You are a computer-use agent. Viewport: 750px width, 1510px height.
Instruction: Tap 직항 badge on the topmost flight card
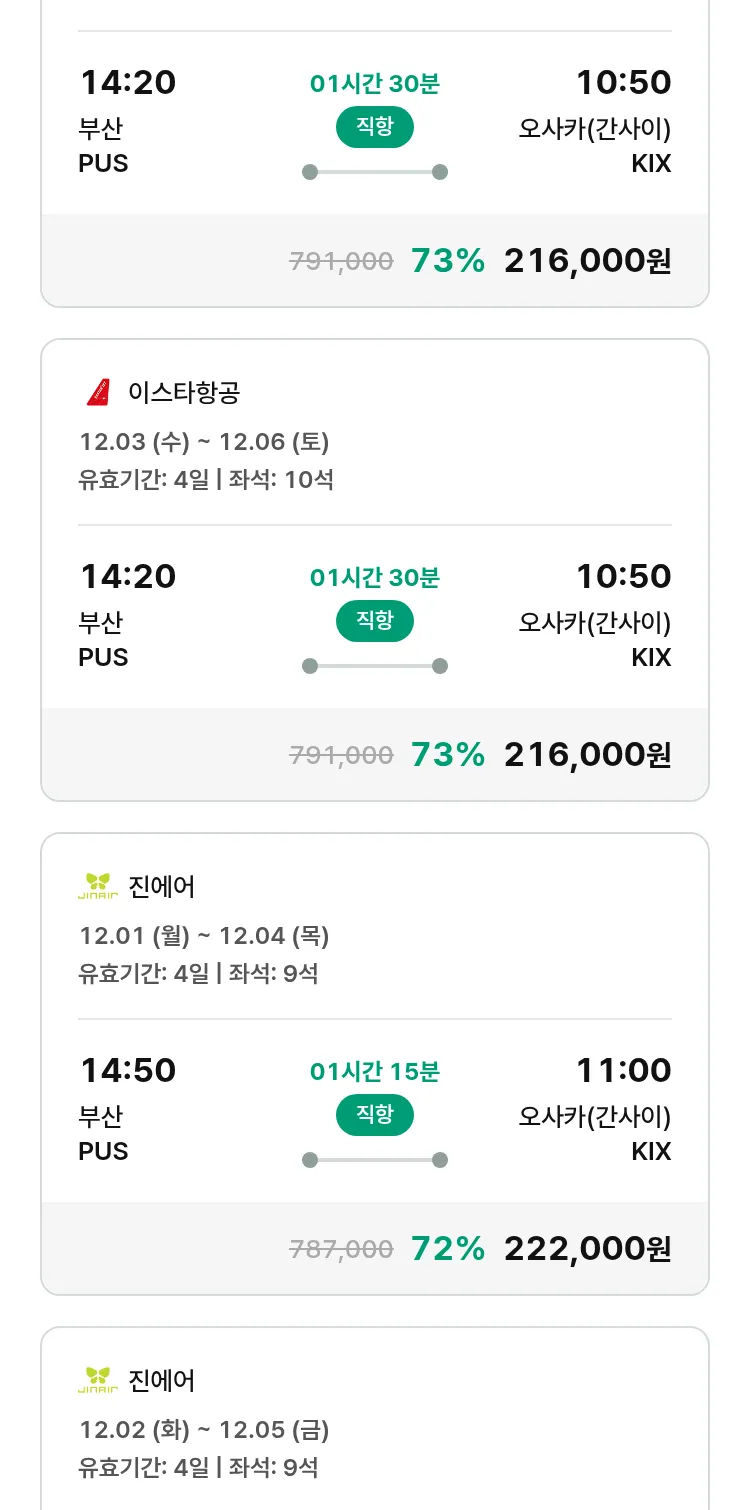pos(374,127)
